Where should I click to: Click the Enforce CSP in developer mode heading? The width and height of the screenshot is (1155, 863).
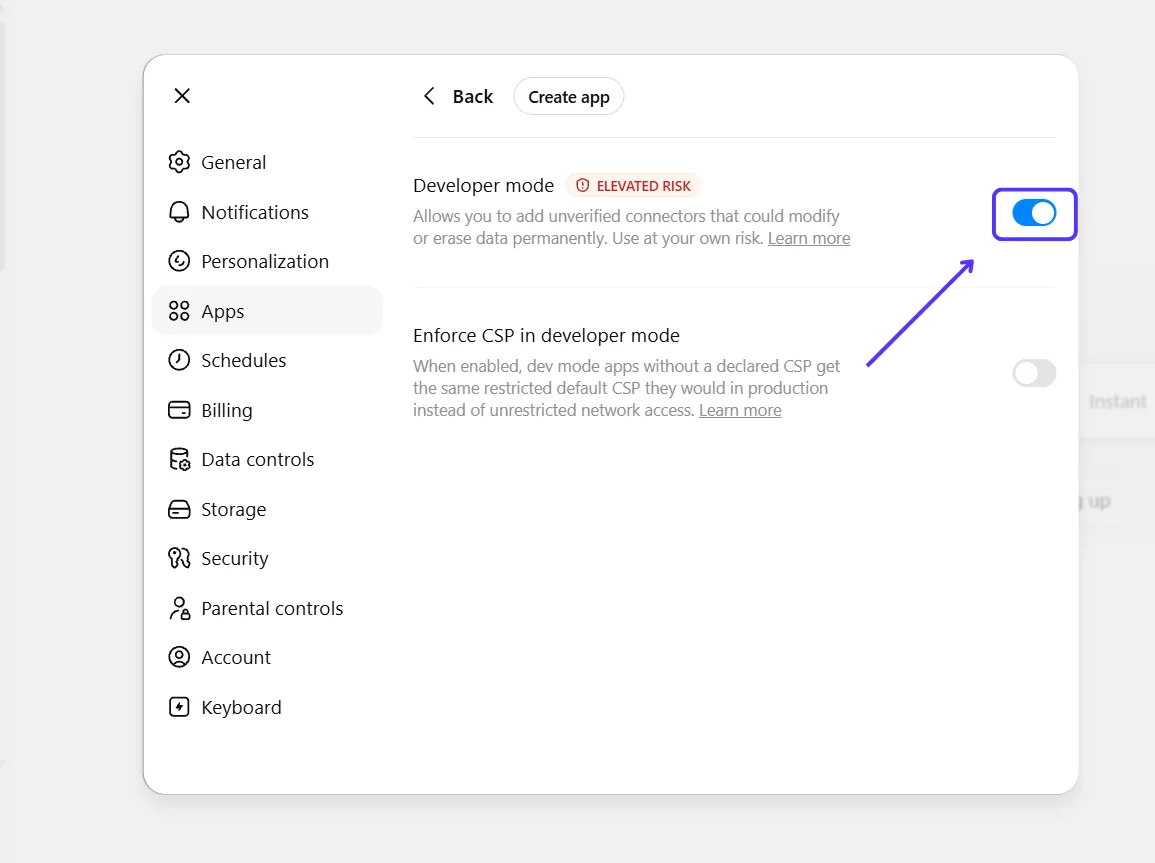coord(547,336)
